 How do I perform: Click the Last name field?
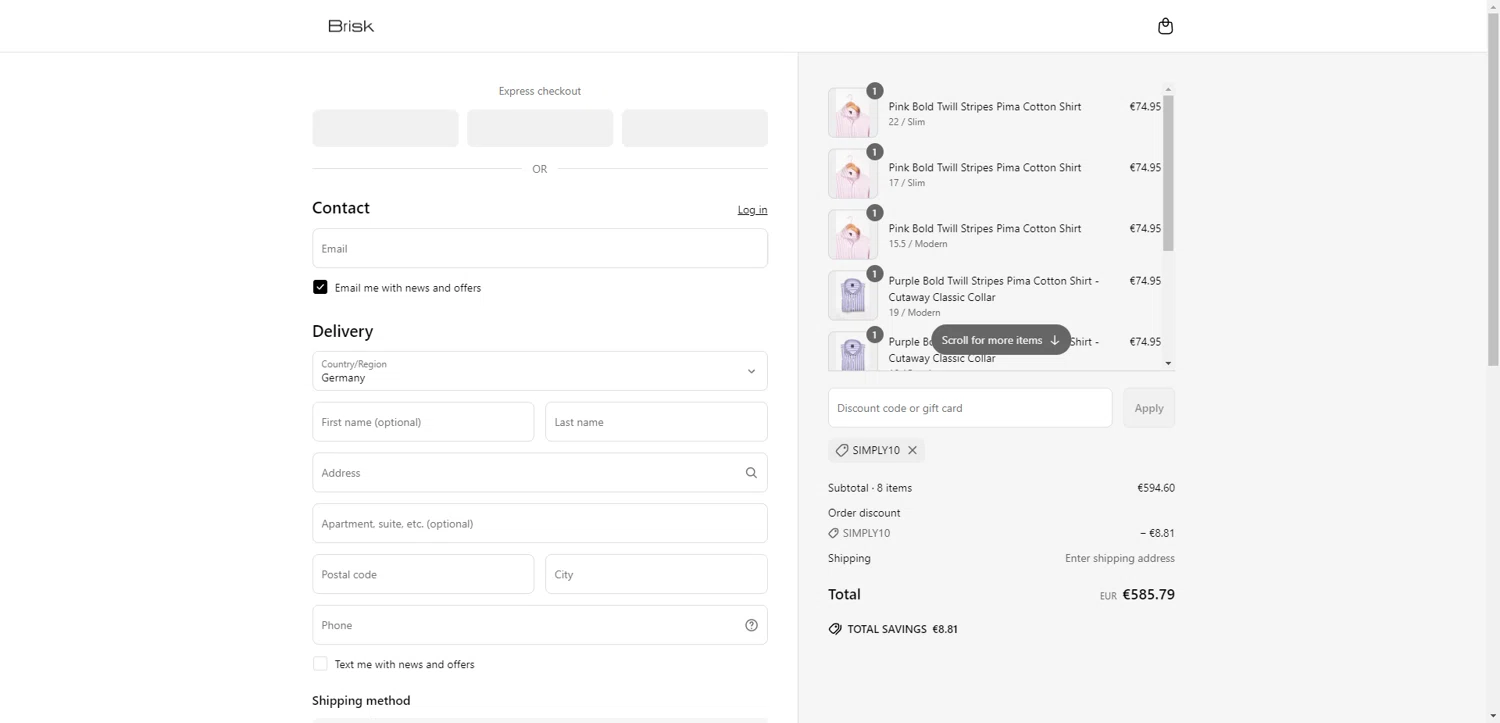coord(656,422)
